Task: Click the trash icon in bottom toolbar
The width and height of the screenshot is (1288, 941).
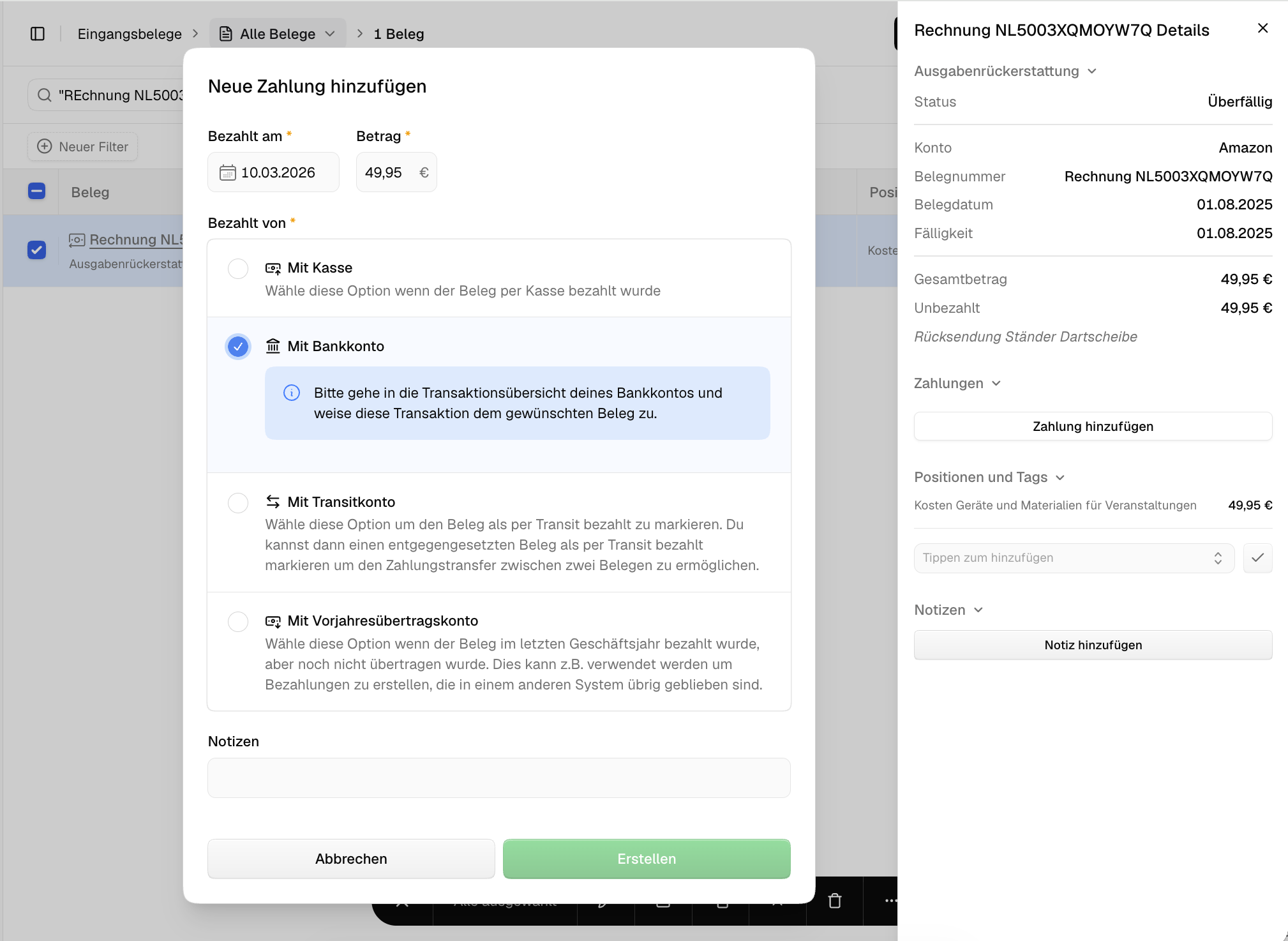Action: 834,901
